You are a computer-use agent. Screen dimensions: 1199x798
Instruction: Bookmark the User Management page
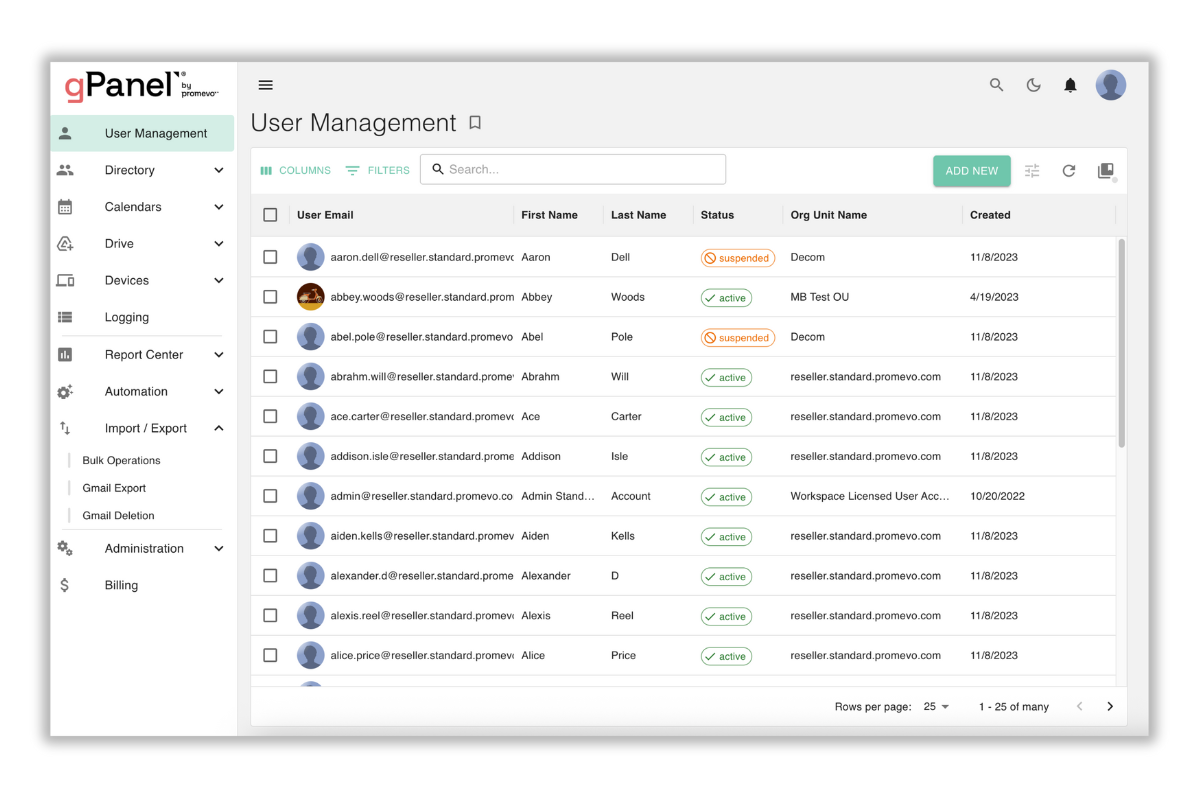(x=475, y=122)
